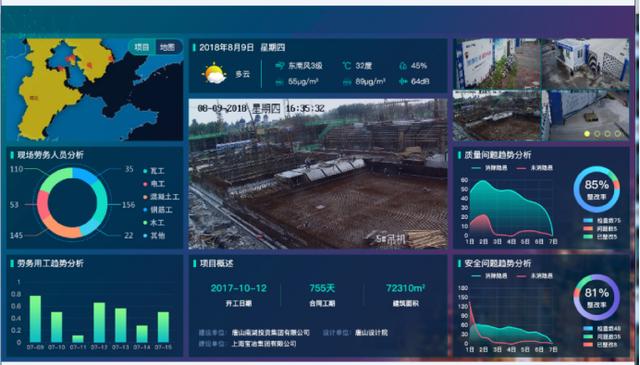Toggle 其他 legend in labor donut chart
640x365 pixels.
pos(154,236)
